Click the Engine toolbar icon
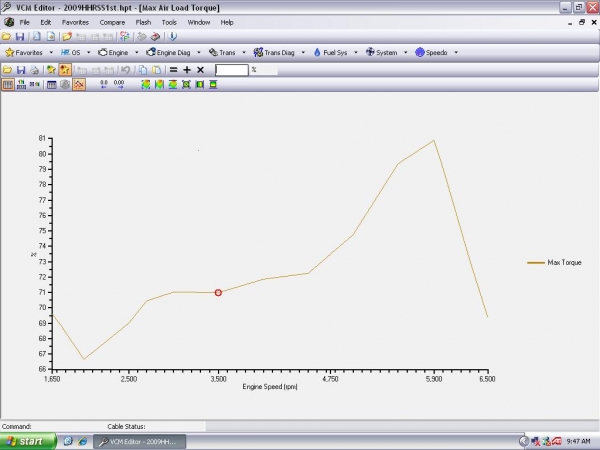 (102, 52)
